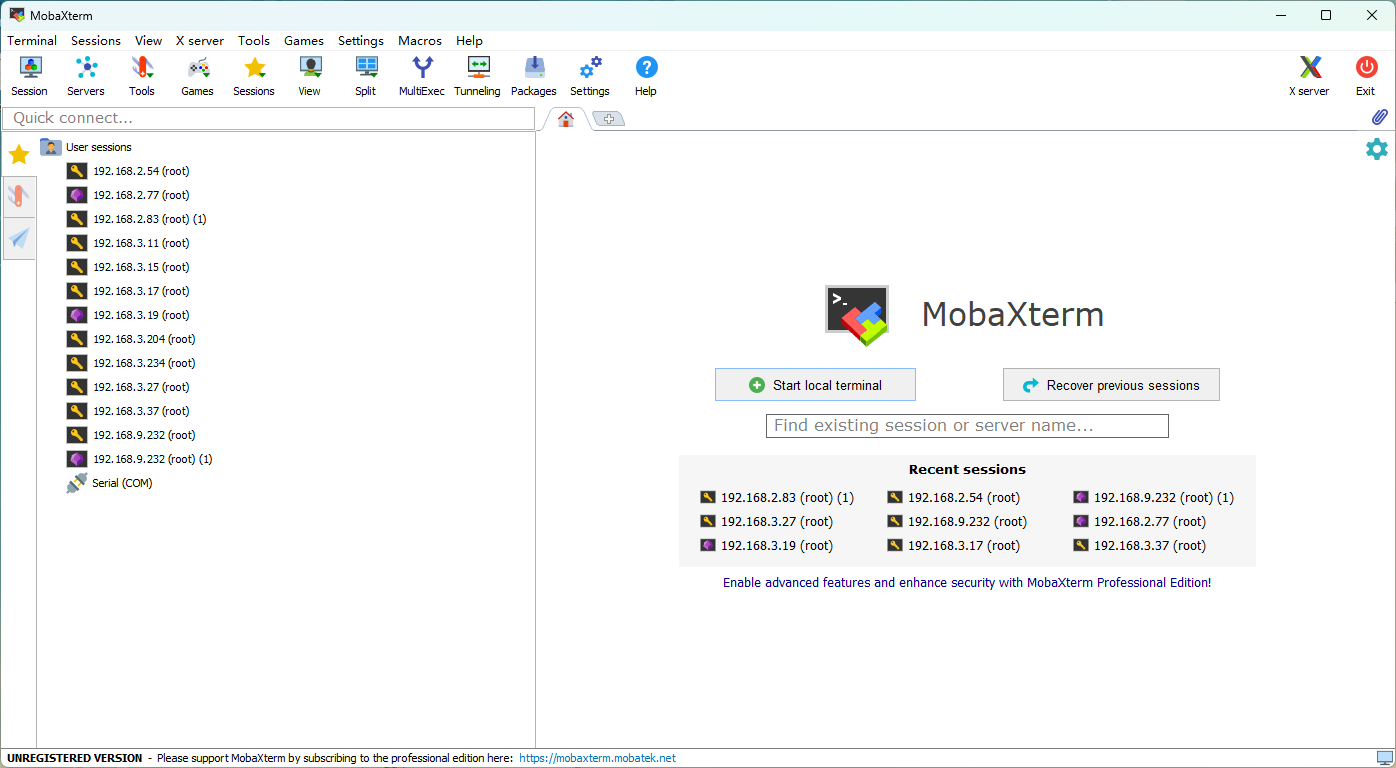Select 192.168.3.19 (root) in session tree
This screenshot has width=1396, height=768.
pyautogui.click(x=141, y=315)
